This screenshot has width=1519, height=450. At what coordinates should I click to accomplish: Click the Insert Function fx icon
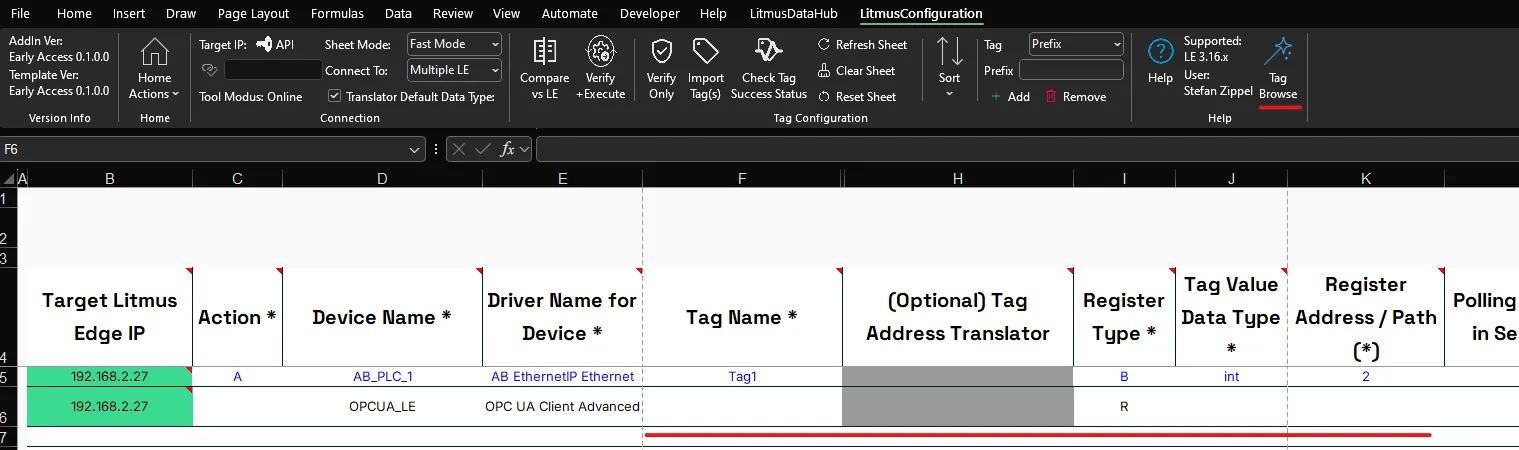click(508, 149)
